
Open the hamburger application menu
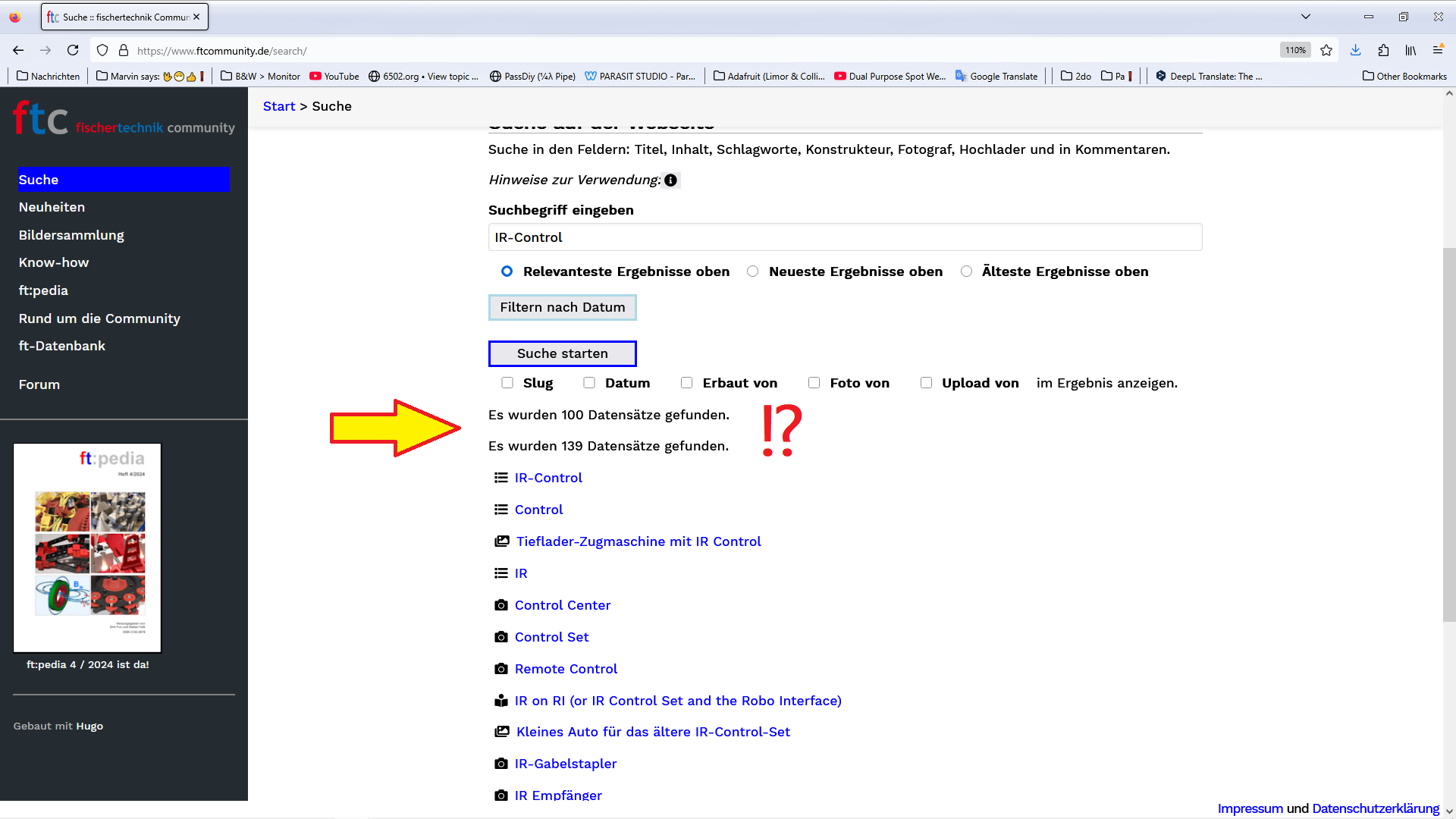[1438, 51]
